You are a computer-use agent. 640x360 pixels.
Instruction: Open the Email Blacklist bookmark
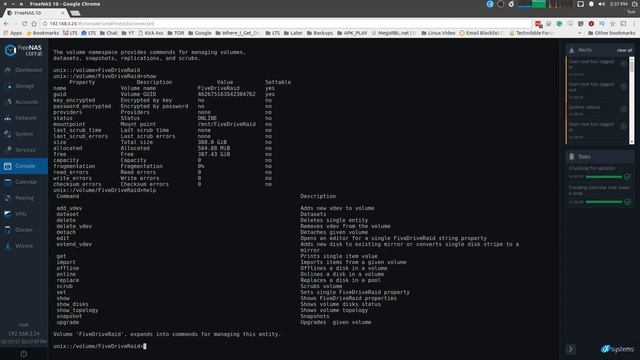pyautogui.click(x=482, y=33)
